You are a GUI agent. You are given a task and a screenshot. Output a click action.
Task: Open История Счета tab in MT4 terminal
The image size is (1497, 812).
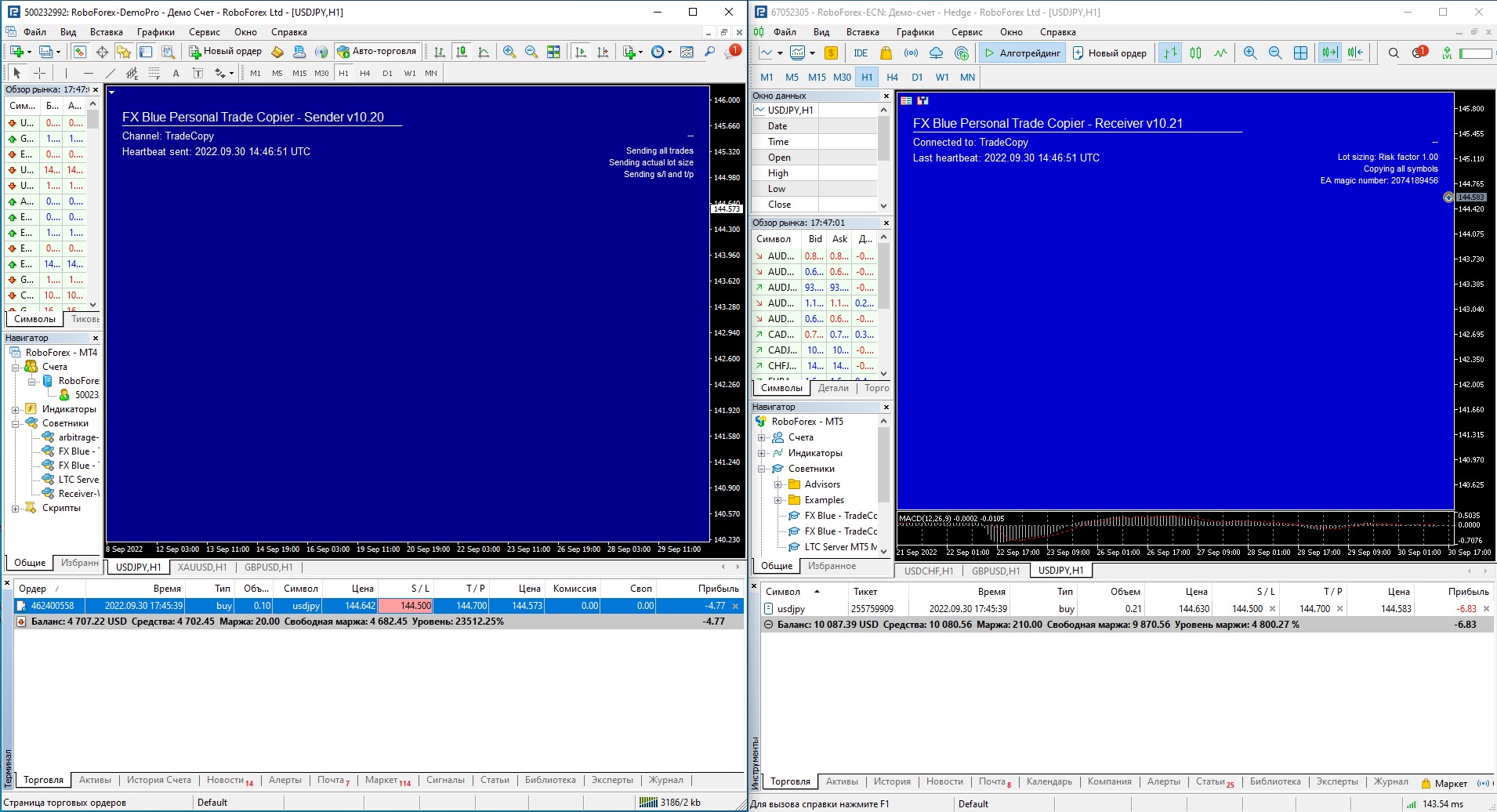(160, 780)
